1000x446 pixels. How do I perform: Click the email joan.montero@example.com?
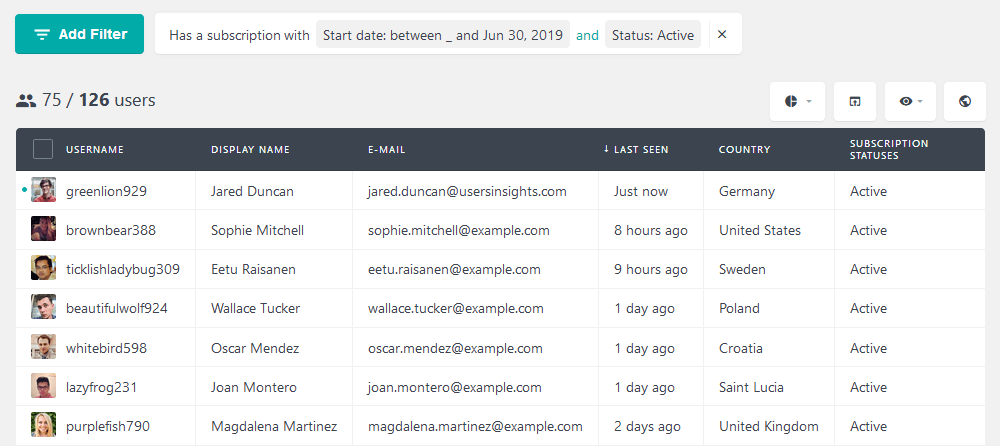point(455,387)
